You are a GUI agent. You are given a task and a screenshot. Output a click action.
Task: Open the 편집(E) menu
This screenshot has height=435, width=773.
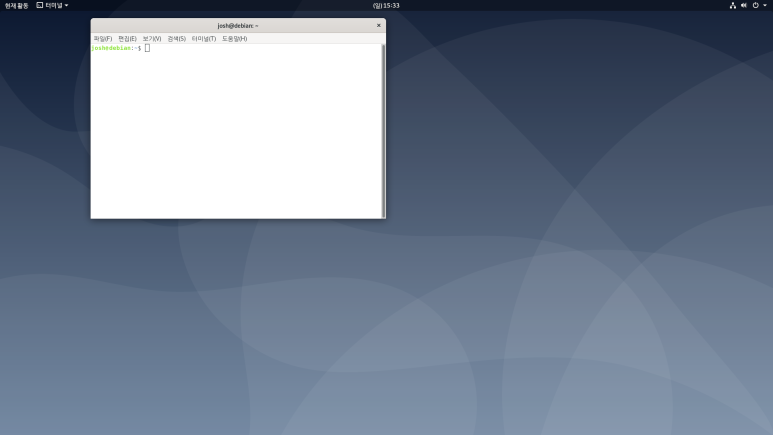coord(127,38)
